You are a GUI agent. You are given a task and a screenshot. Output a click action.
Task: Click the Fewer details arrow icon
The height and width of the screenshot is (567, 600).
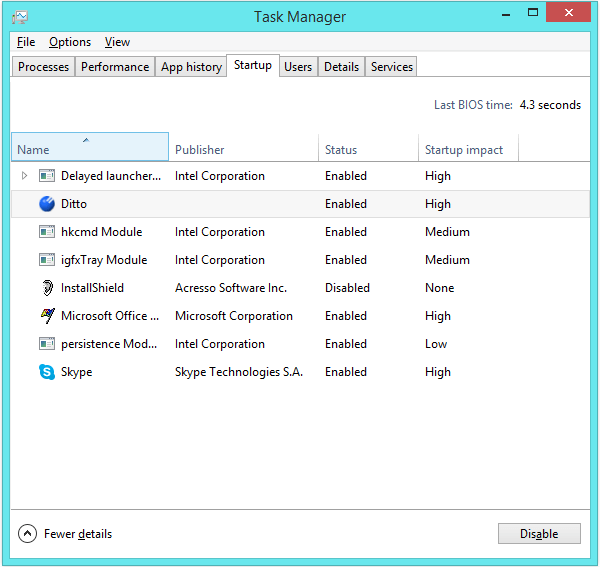tap(27, 533)
